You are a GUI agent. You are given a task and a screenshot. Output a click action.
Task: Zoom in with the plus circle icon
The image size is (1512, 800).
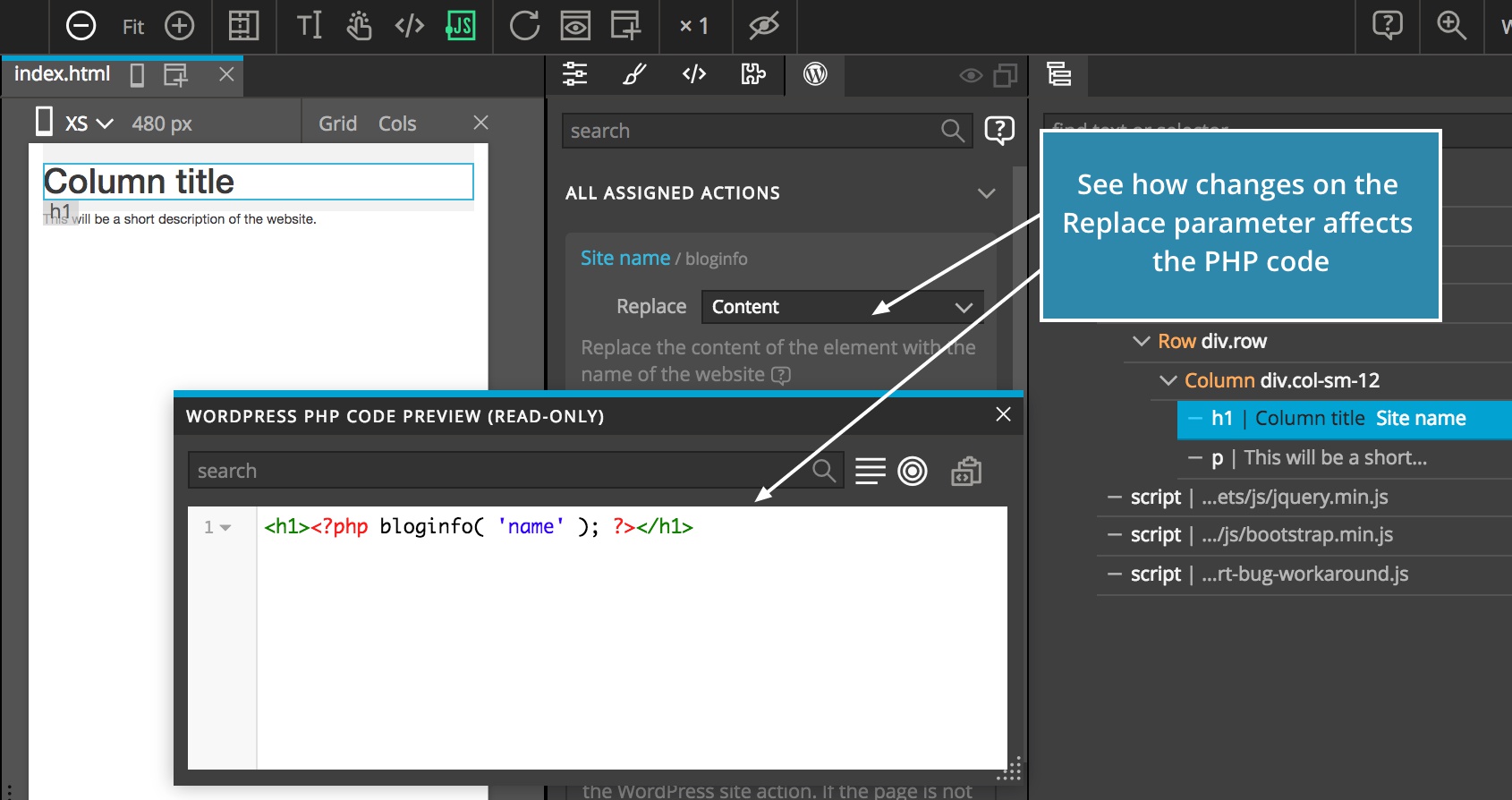point(180,26)
